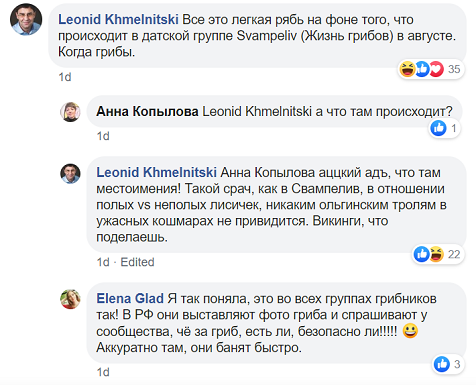
Task: Click the smiley emoji in Elena Glad's comment
Action: click(410, 331)
